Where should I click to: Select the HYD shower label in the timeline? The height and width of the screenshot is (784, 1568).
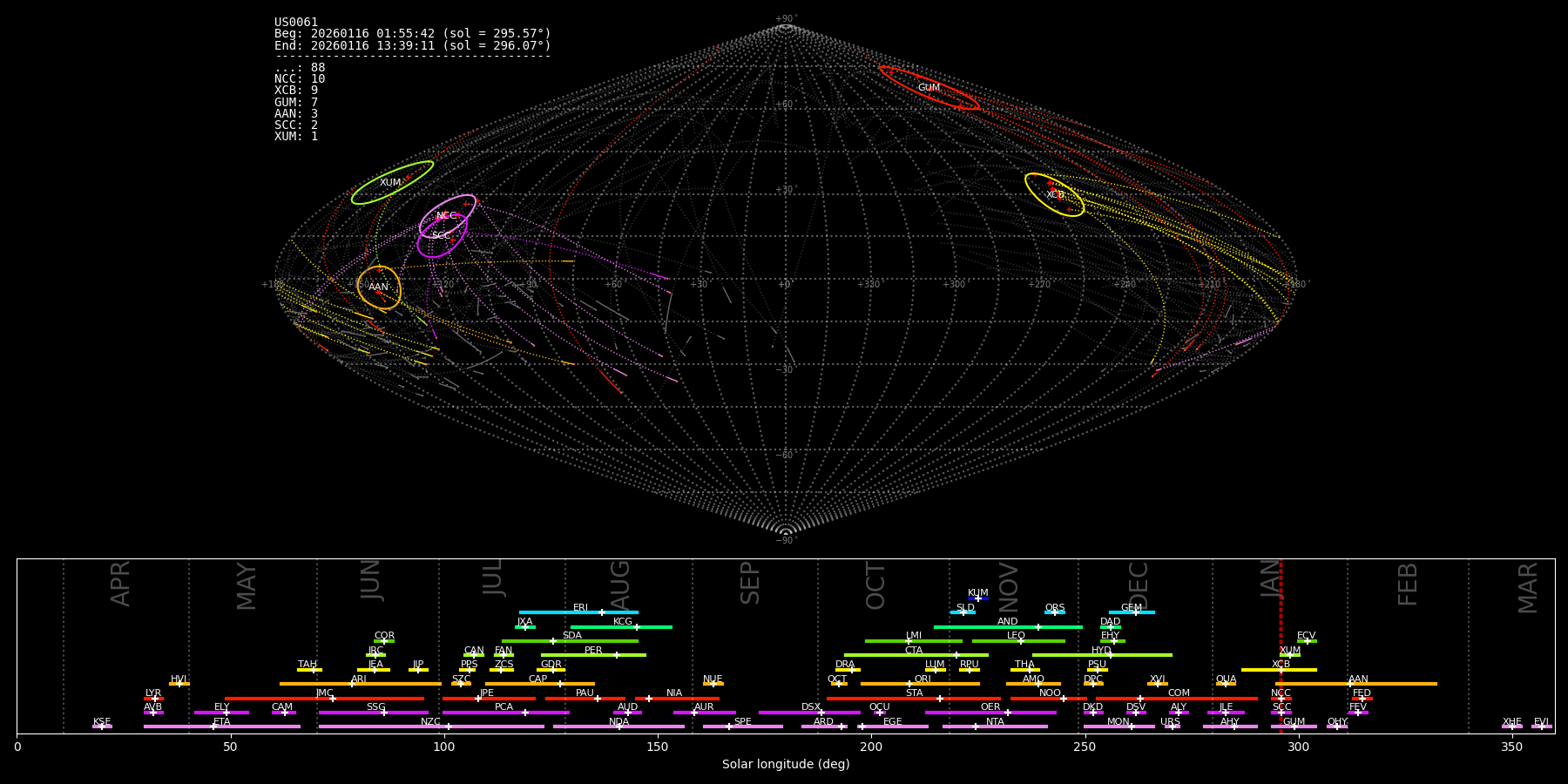coord(1101,651)
